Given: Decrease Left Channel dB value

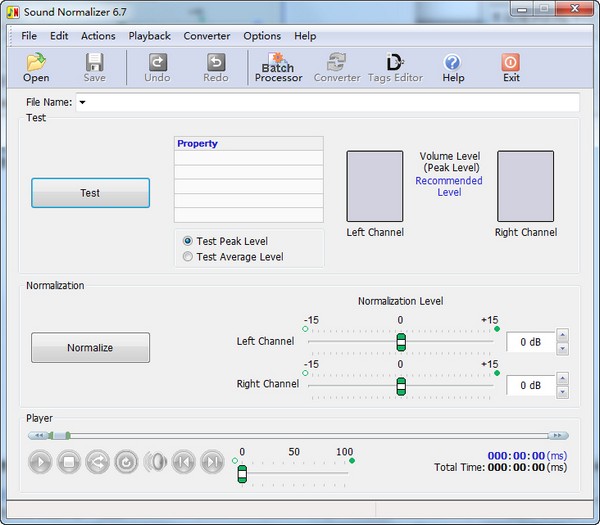Looking at the screenshot, I should tap(562, 349).
